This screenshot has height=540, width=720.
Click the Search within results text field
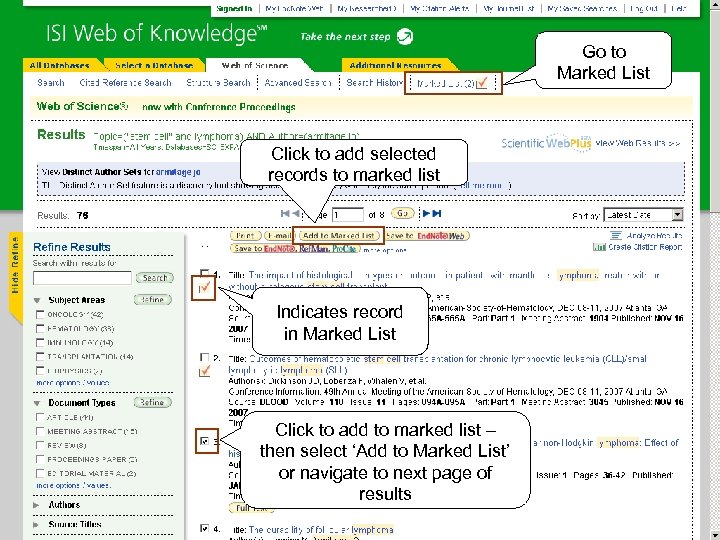click(82, 278)
